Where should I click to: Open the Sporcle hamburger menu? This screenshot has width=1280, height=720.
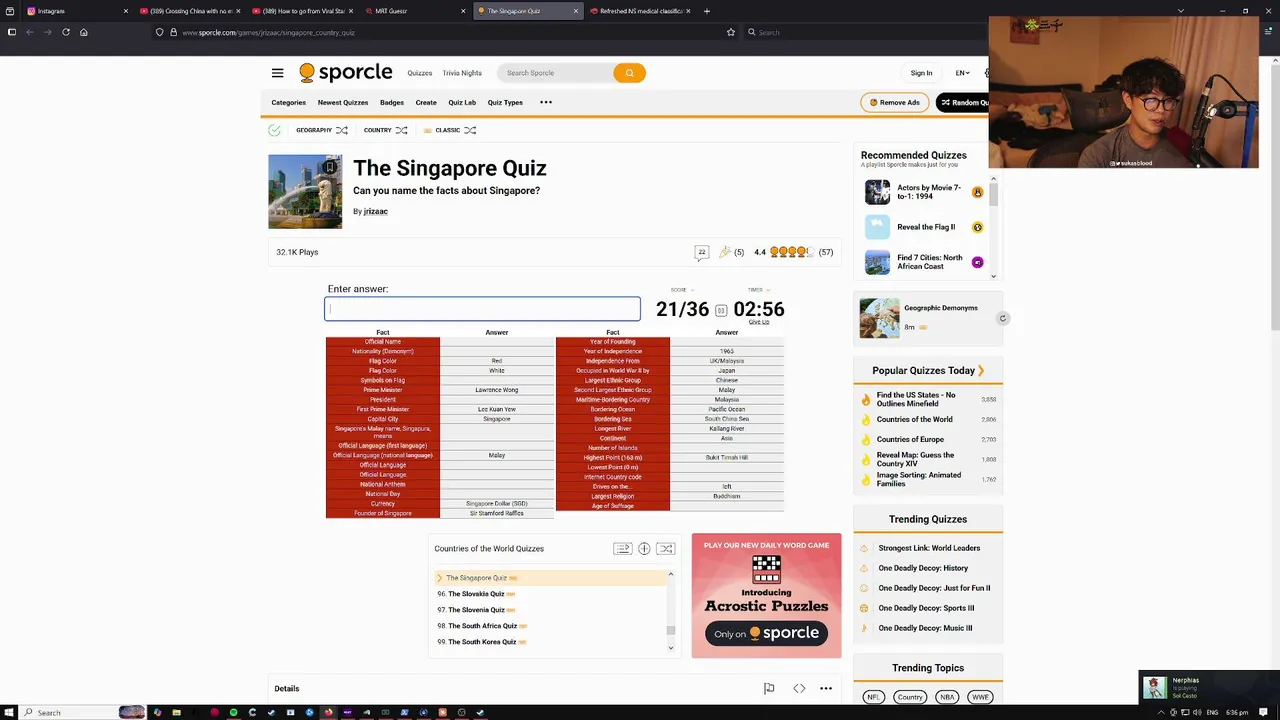point(277,73)
